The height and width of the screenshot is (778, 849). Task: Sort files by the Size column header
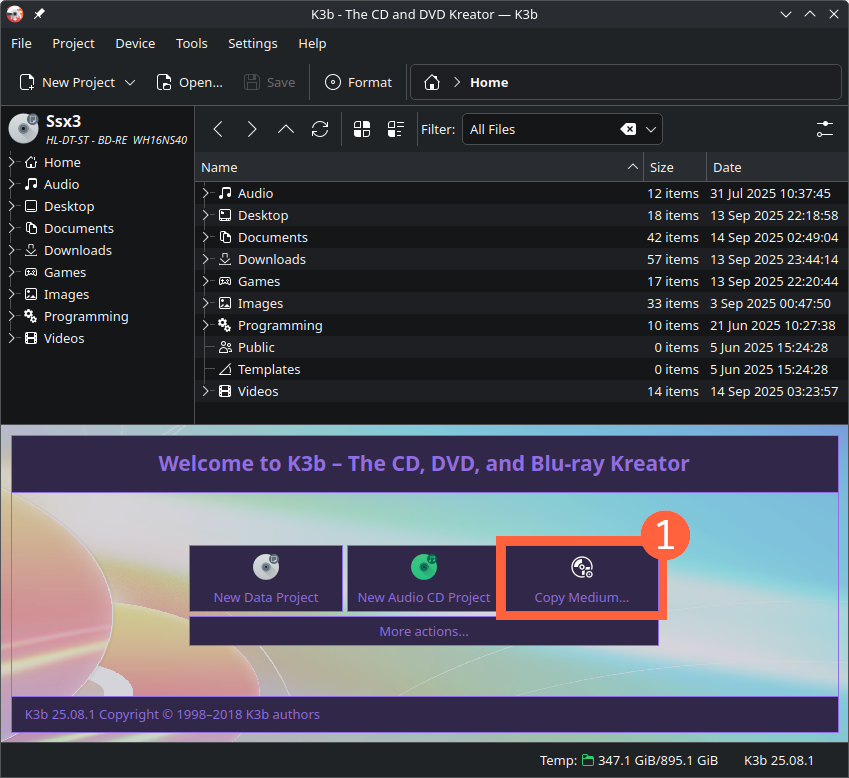pyautogui.click(x=659, y=167)
